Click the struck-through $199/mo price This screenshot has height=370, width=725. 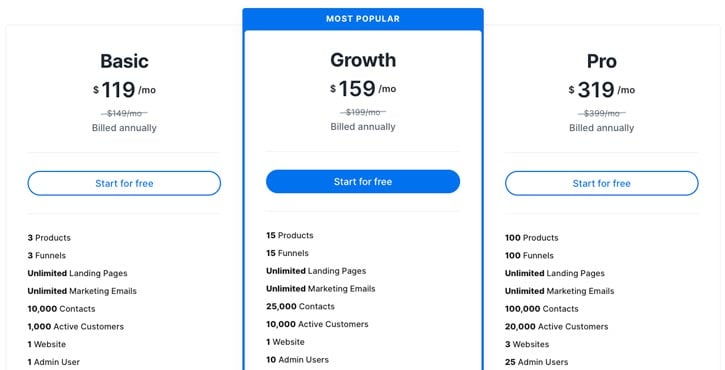[x=363, y=112]
